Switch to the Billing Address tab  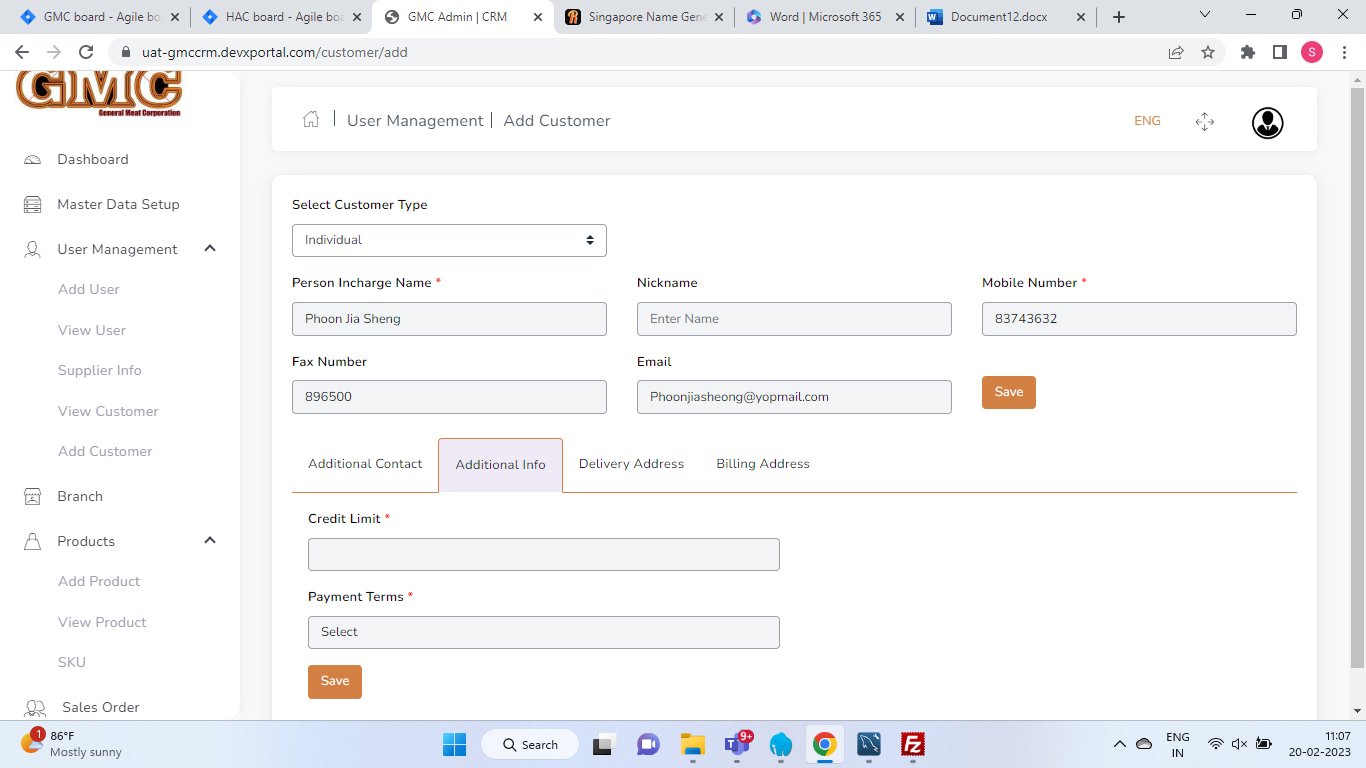(x=762, y=464)
